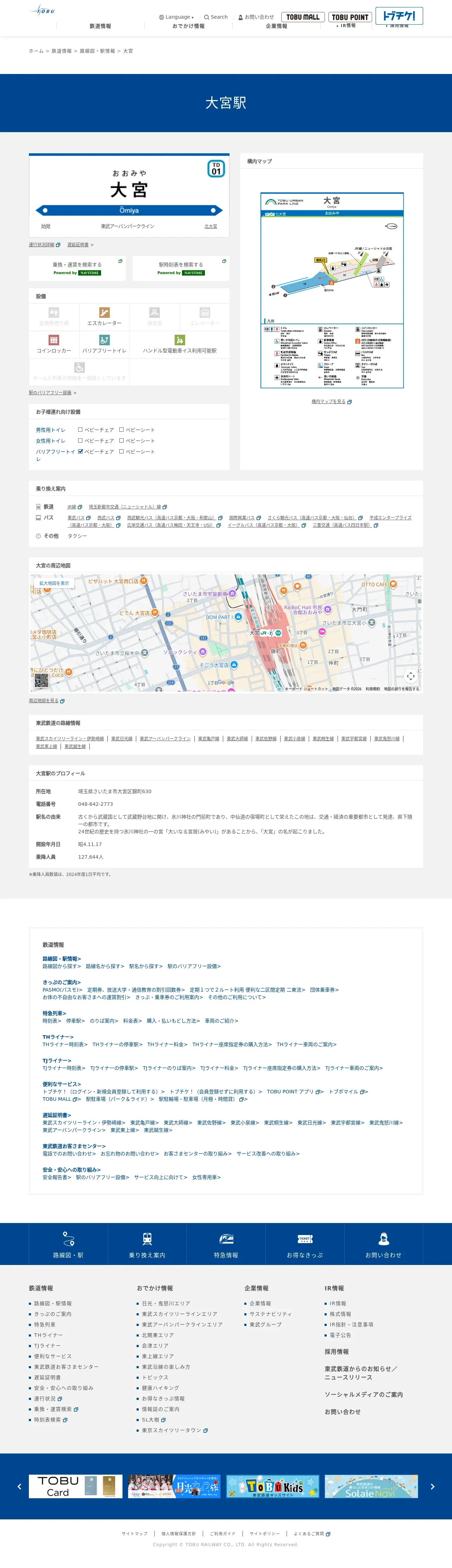The width and height of the screenshot is (452, 1568).
Task: Open the TOBU Card banner
Action: (x=75, y=1487)
